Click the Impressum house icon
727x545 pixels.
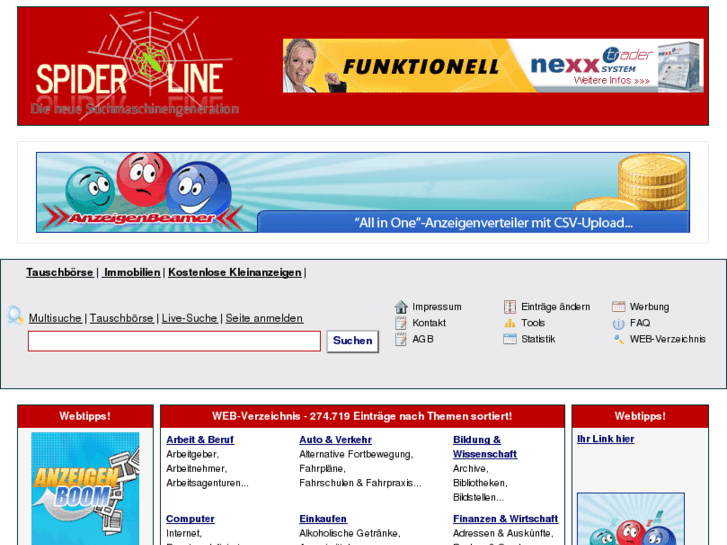click(401, 307)
